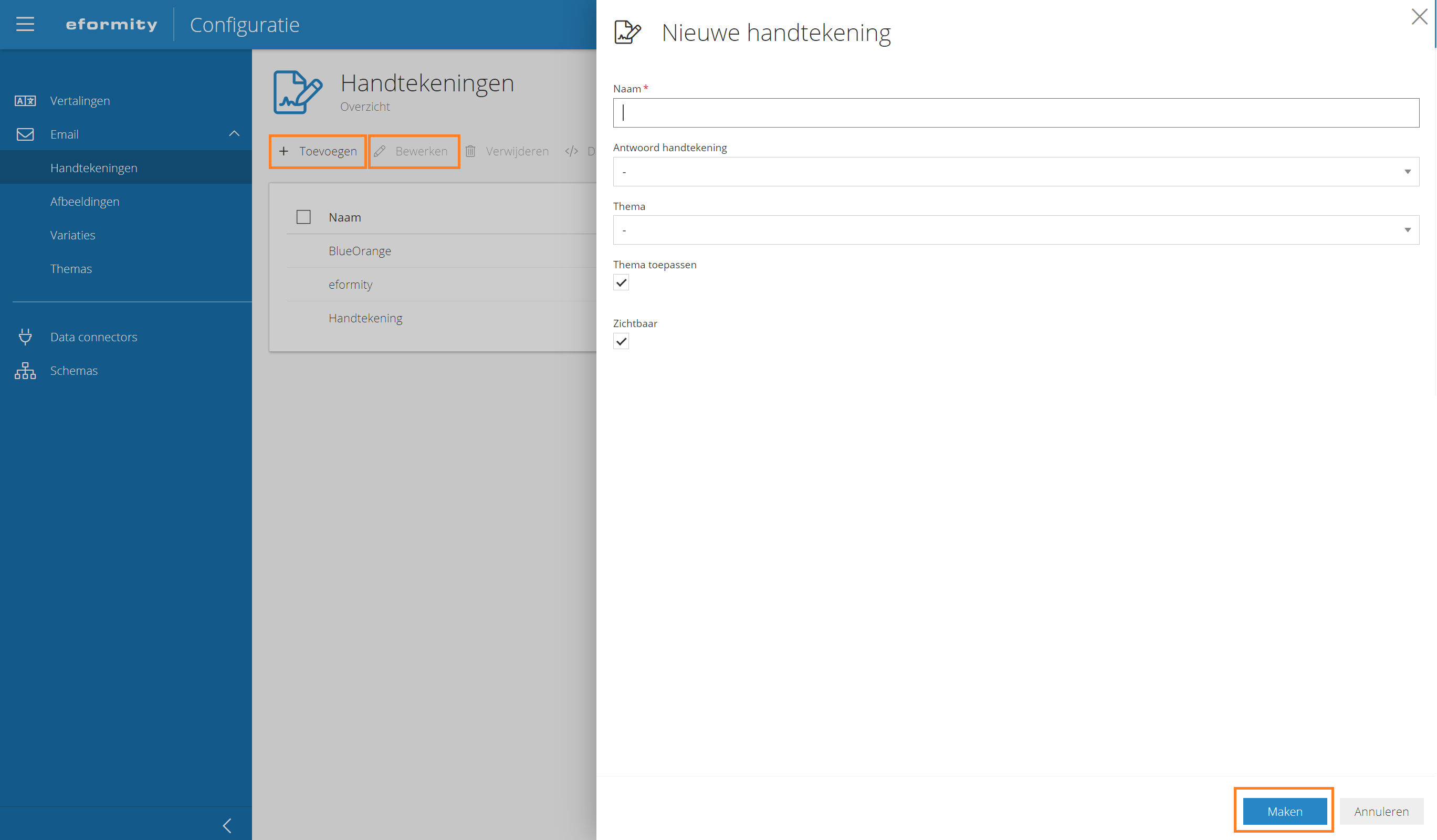Click the Data connectors plug icon

pos(25,337)
